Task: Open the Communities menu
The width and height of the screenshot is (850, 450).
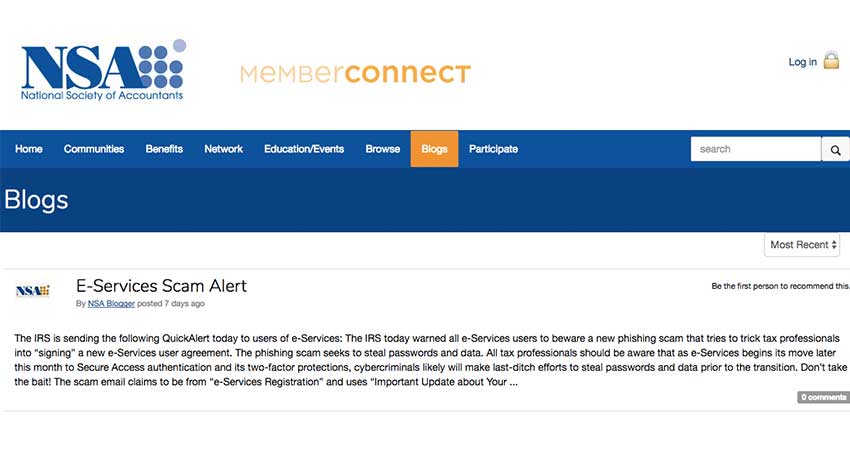Action: 94,149
